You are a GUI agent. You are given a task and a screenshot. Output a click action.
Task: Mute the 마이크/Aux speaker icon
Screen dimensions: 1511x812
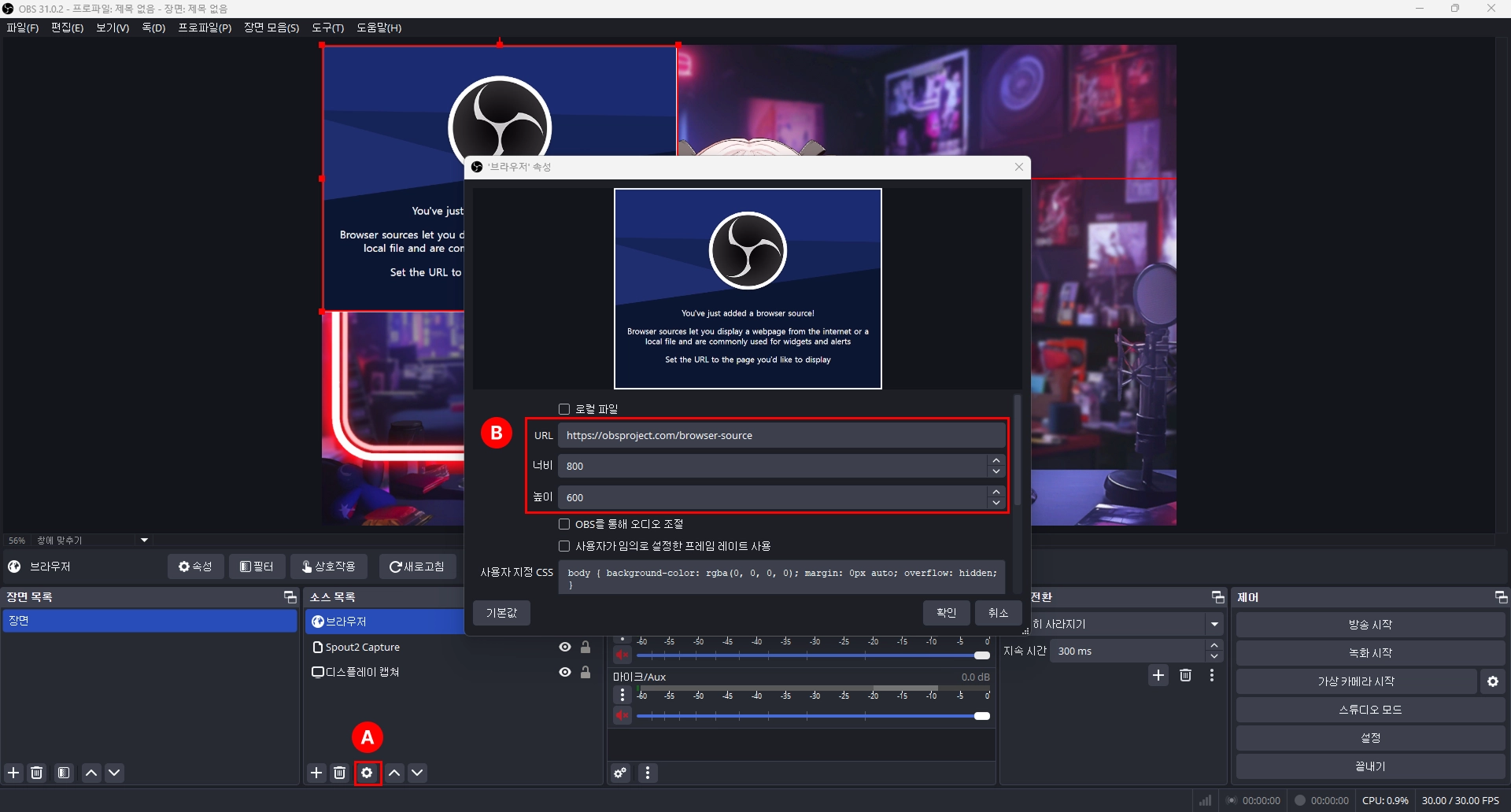623,716
